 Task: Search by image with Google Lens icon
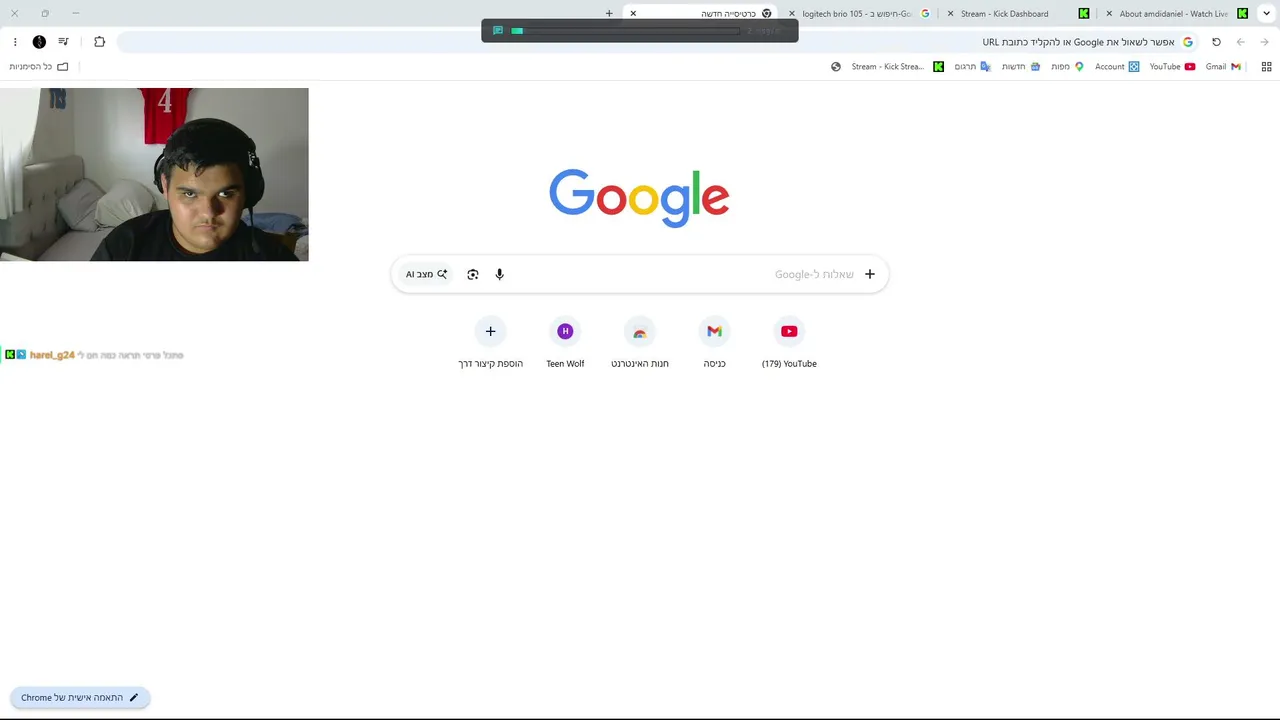[473, 274]
